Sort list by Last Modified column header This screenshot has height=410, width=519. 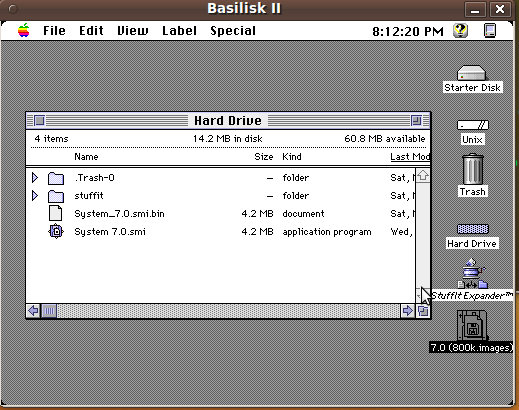pyautogui.click(x=410, y=157)
